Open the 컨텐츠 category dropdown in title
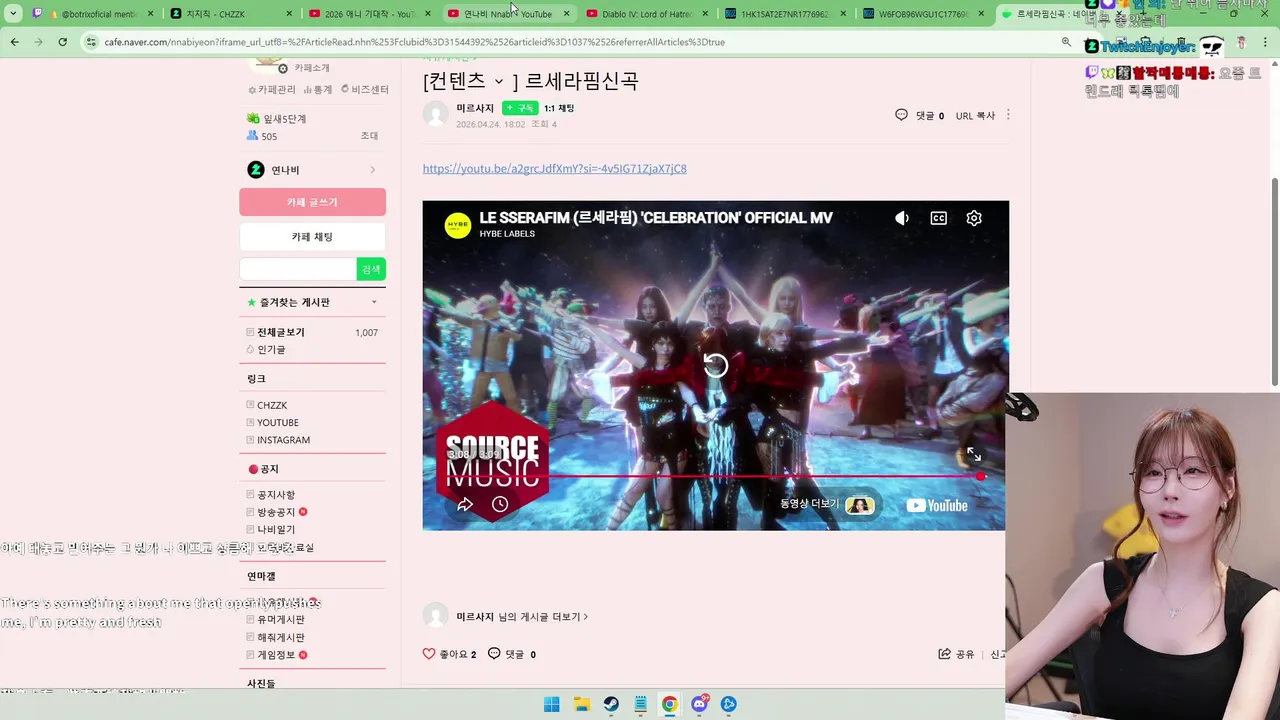 [498, 81]
